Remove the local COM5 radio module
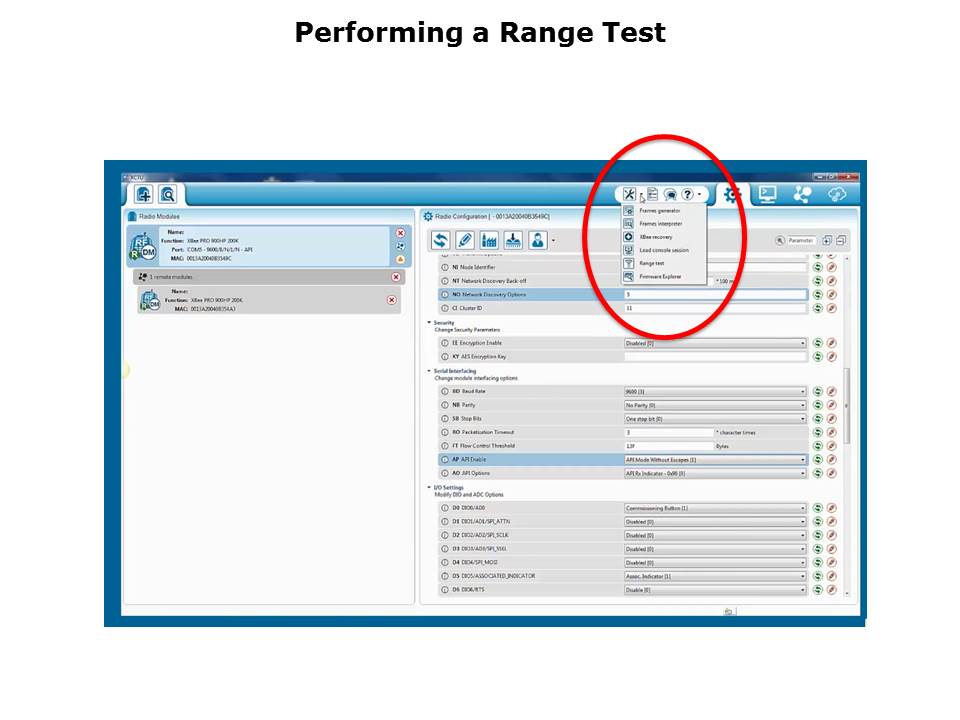960x720 pixels. point(400,233)
